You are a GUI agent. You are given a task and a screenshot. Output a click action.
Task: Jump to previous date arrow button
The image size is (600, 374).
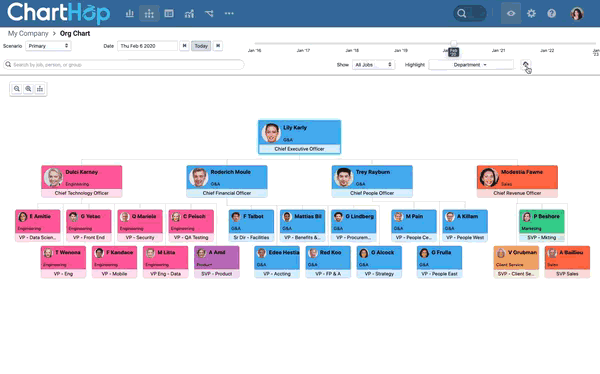click(184, 46)
